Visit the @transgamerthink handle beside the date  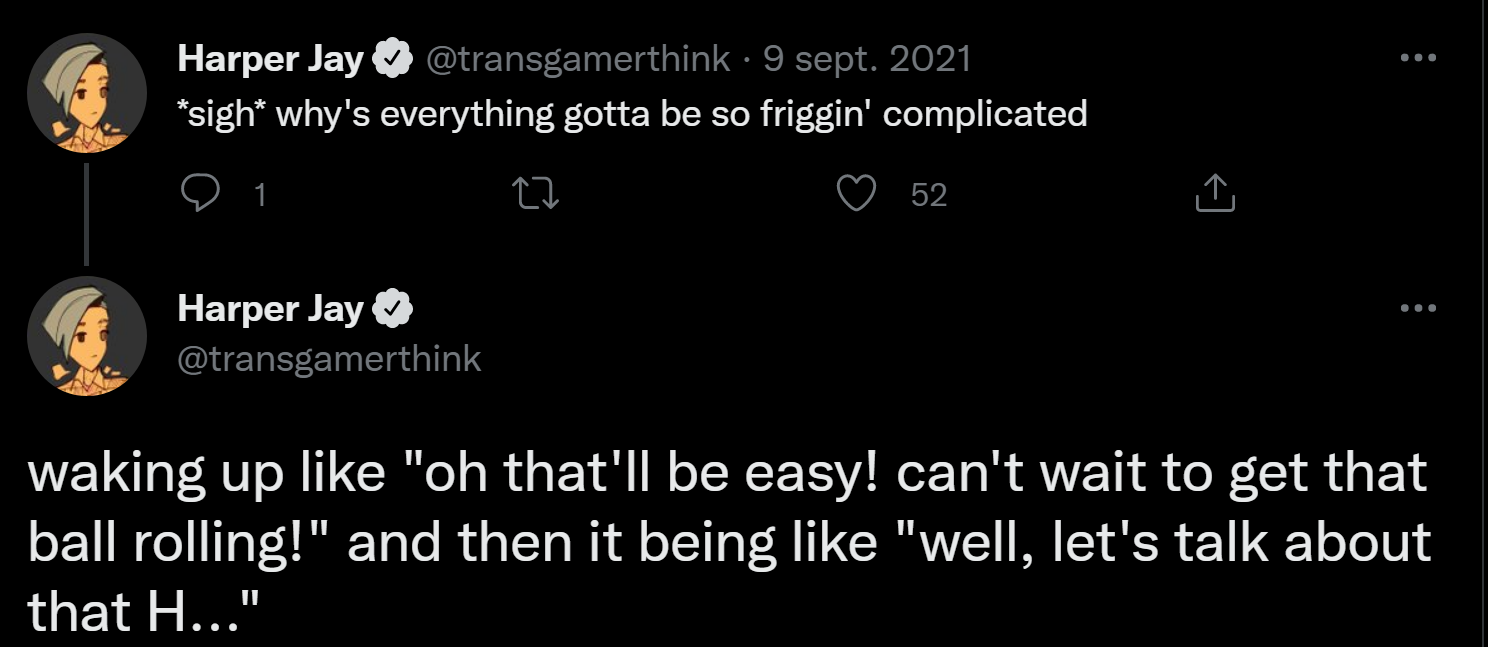point(578,60)
